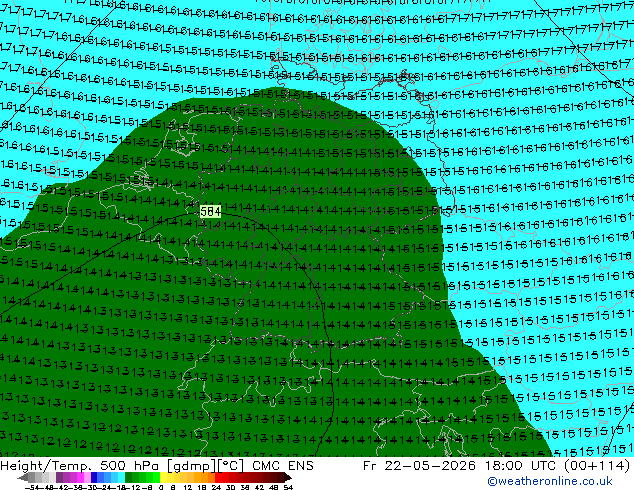Image resolution: width=634 pixels, height=490 pixels.
Task: Select the dark maroon swatch near 54
Action: 281,477
